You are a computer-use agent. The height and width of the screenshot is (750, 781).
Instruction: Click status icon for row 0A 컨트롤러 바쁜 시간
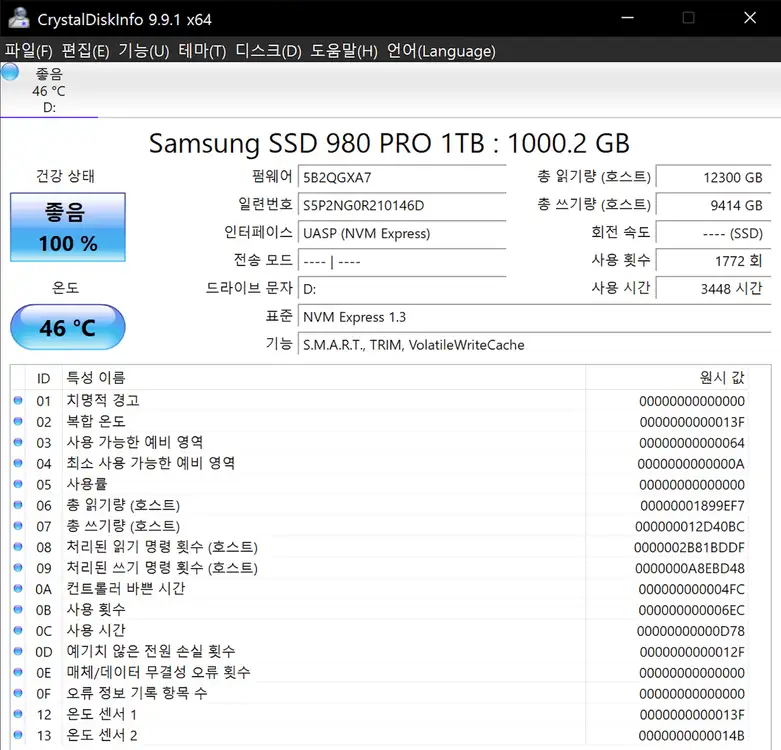pyautogui.click(x=18, y=589)
